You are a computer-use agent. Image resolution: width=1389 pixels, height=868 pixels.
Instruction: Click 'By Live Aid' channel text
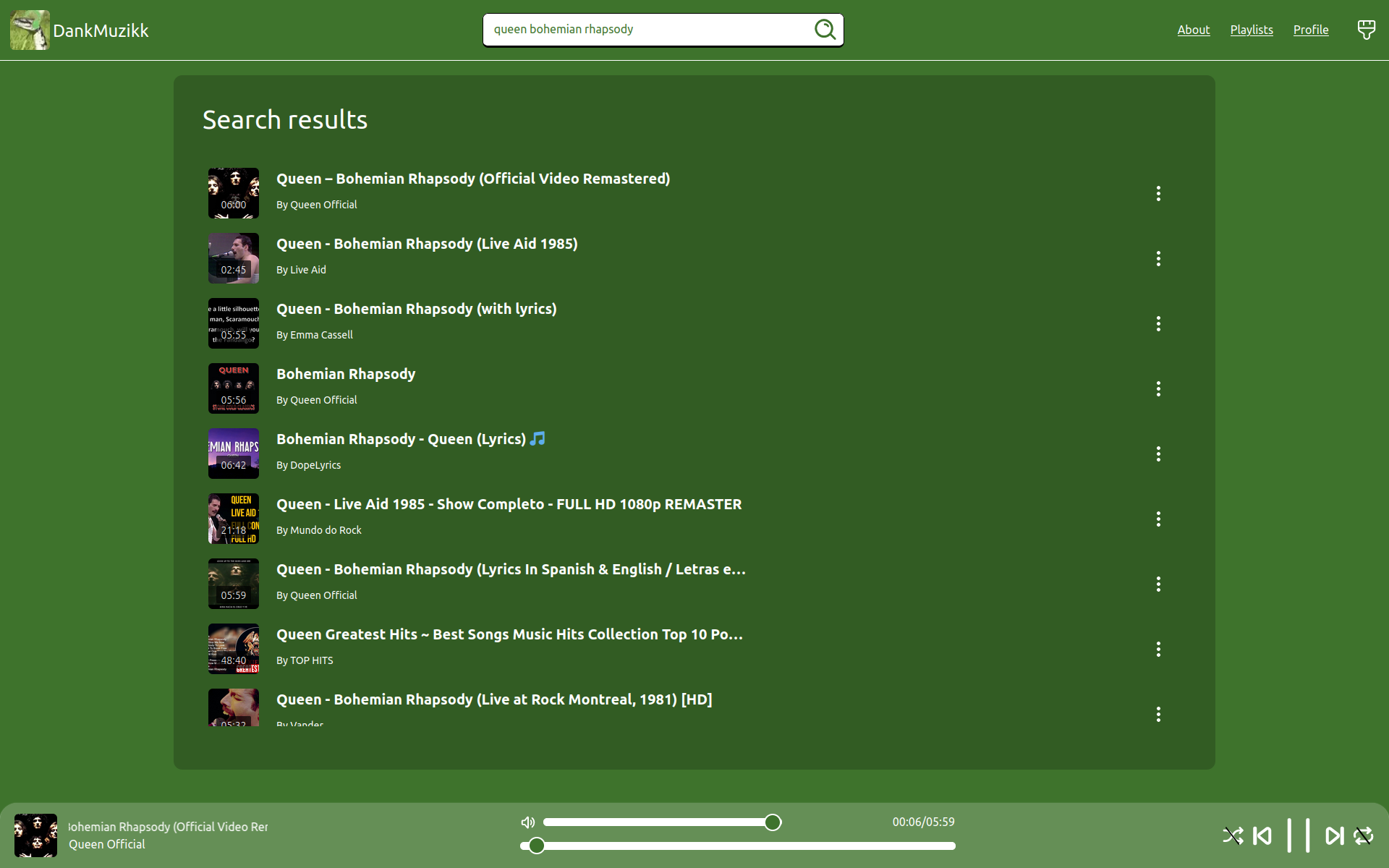point(301,270)
